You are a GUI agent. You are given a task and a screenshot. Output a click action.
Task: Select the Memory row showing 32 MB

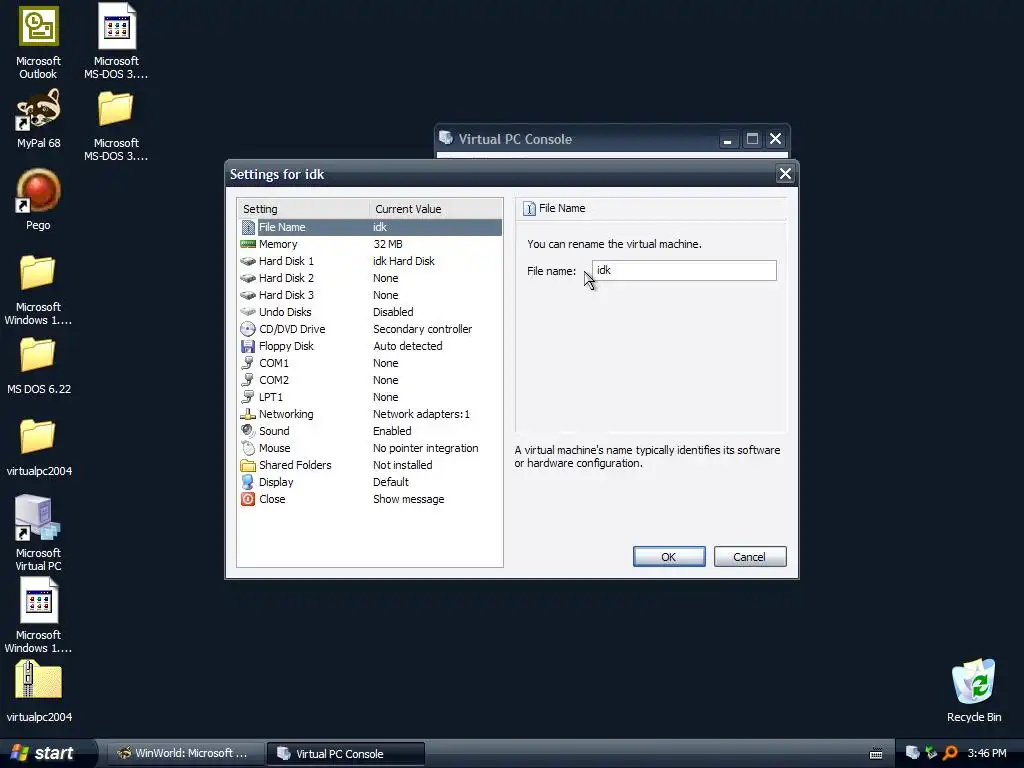[x=370, y=244]
